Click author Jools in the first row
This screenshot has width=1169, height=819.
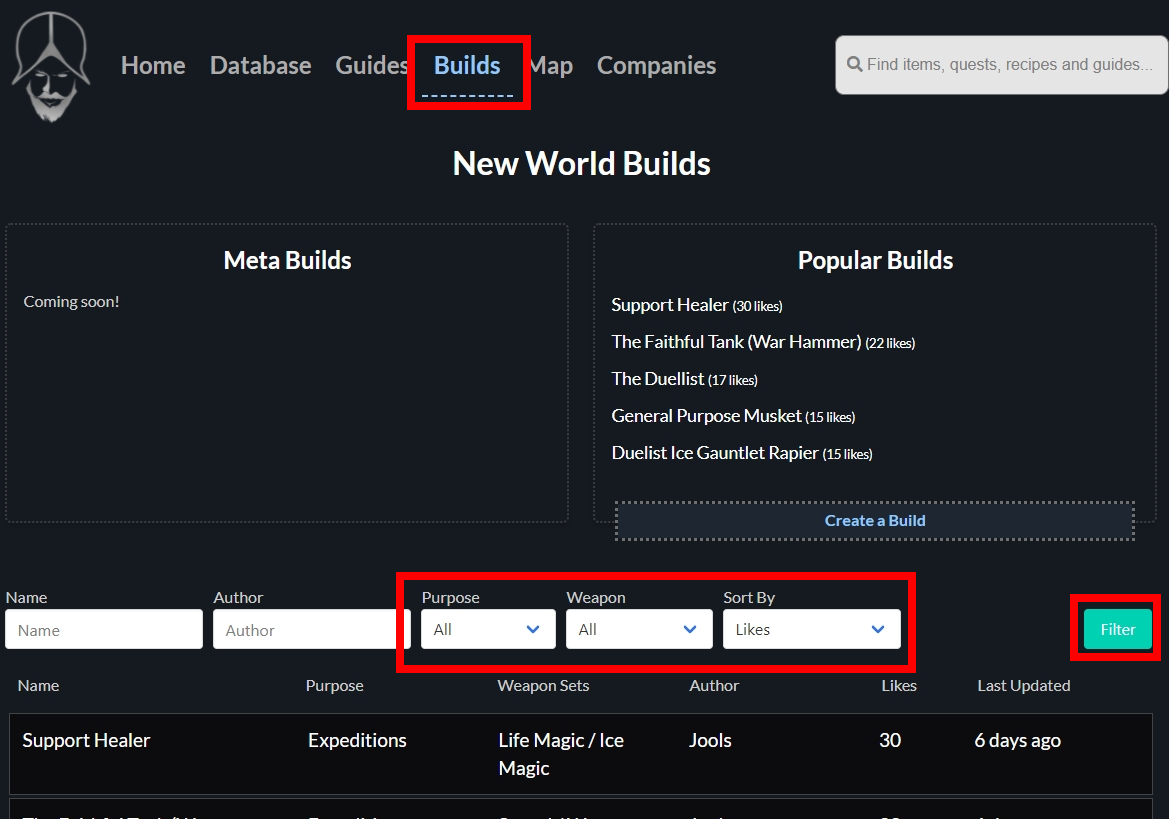(x=710, y=740)
